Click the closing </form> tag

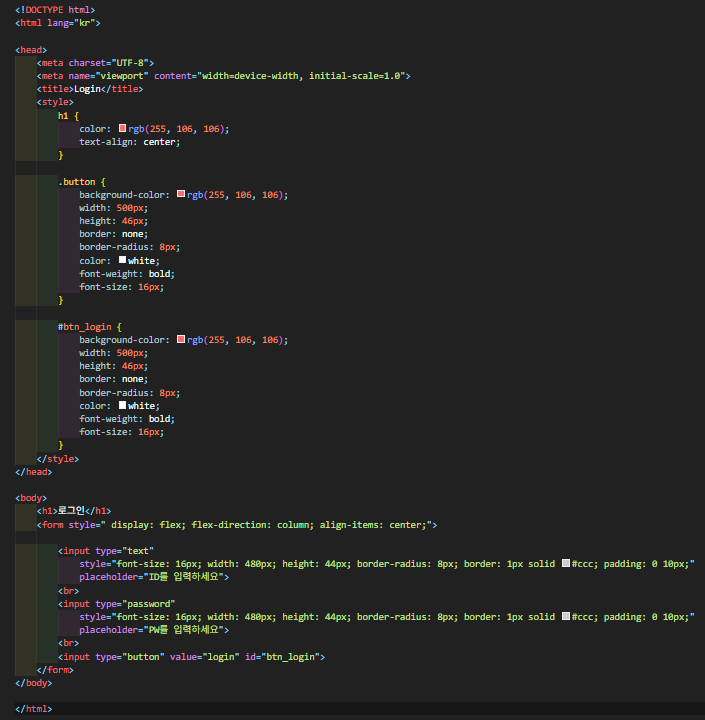(55, 670)
